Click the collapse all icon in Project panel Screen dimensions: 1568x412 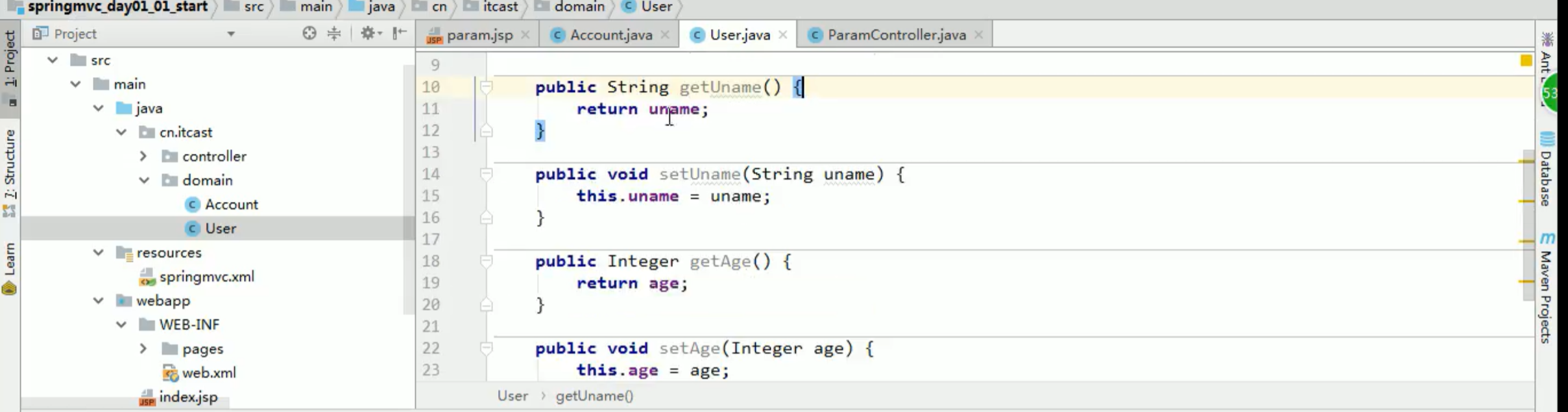(334, 33)
